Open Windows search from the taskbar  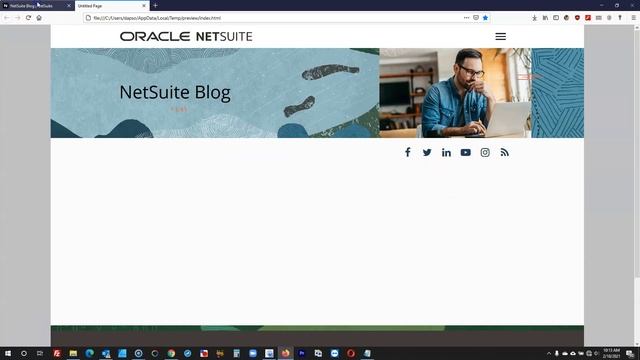click(x=24, y=353)
